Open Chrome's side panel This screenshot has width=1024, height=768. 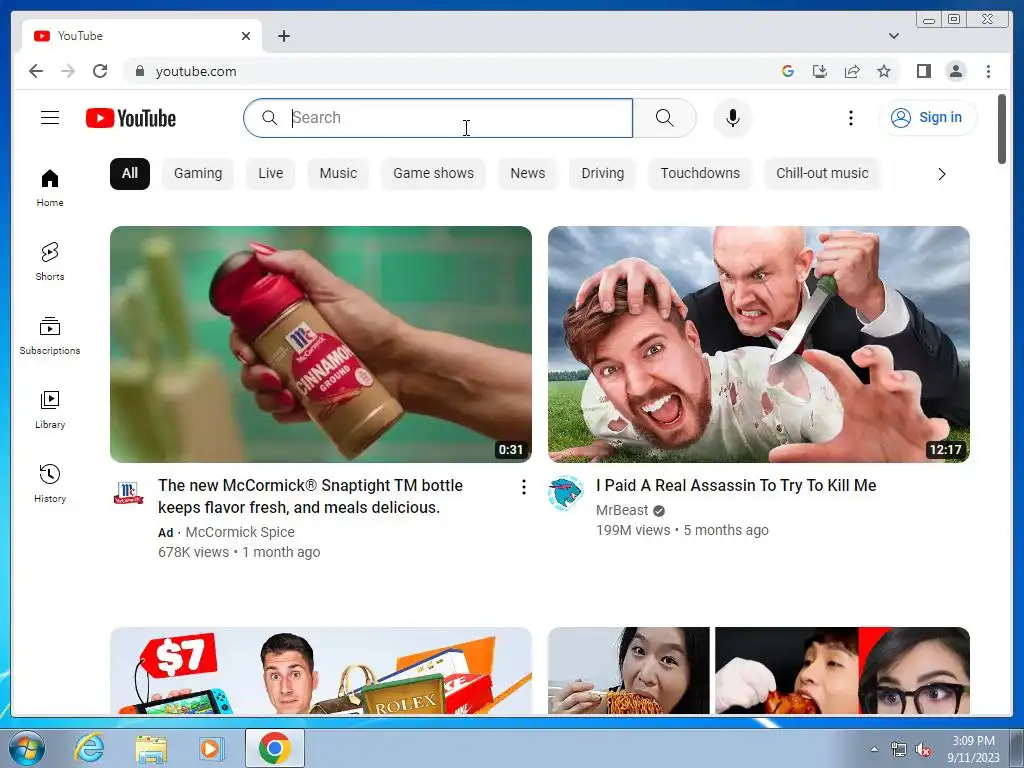(x=923, y=71)
